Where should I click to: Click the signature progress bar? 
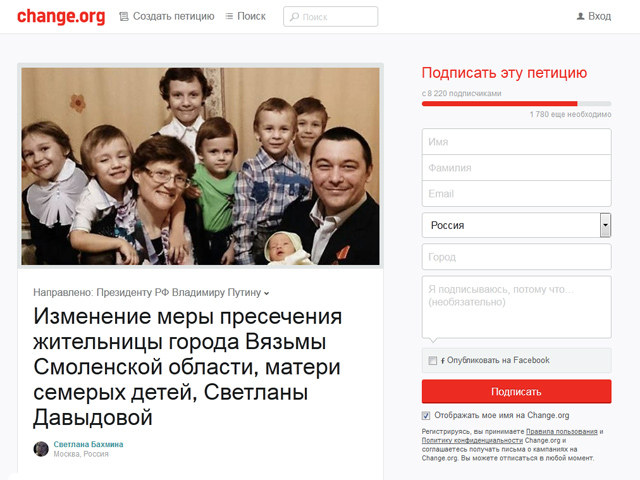point(516,104)
